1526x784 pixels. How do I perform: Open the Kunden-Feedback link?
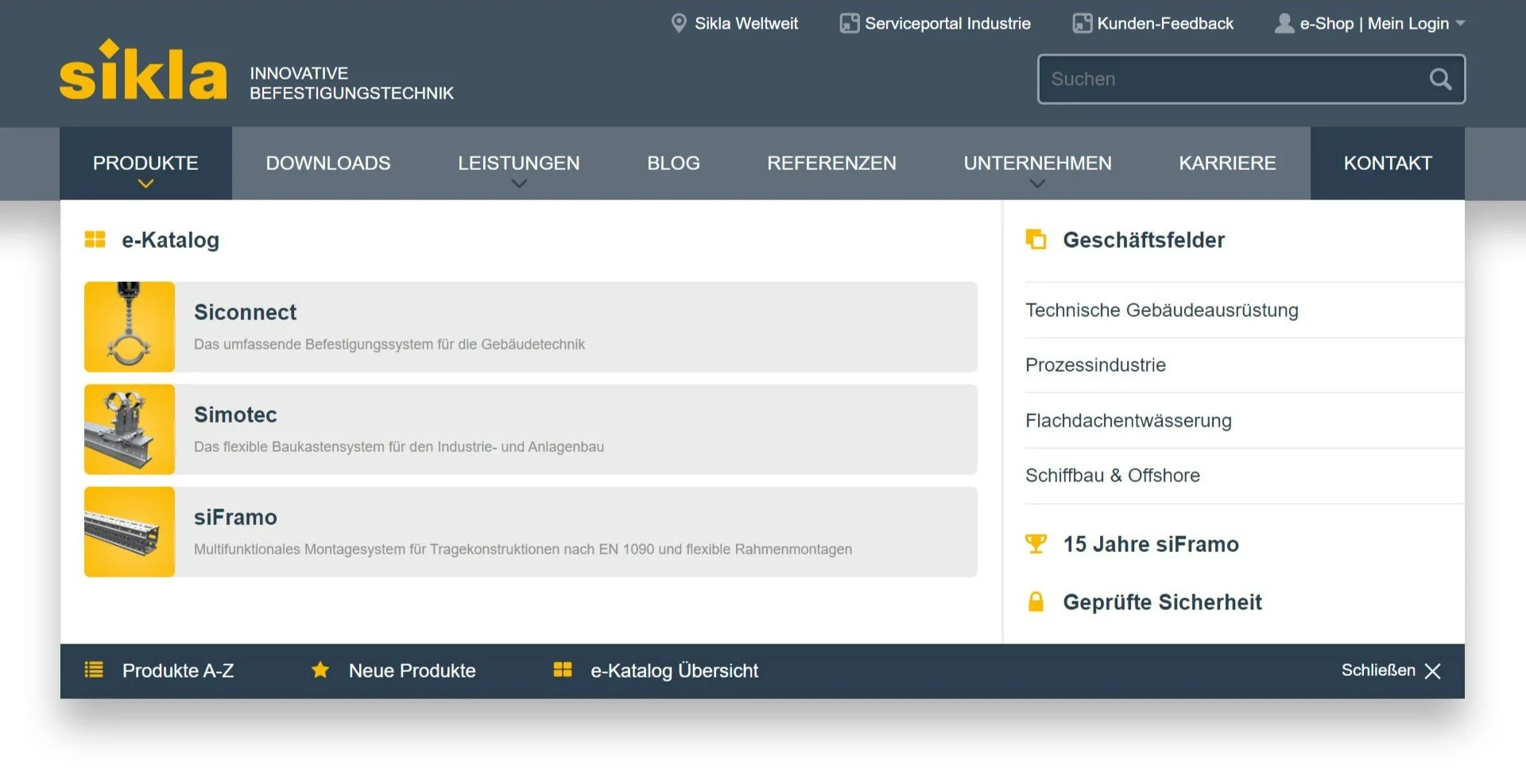click(x=1165, y=24)
